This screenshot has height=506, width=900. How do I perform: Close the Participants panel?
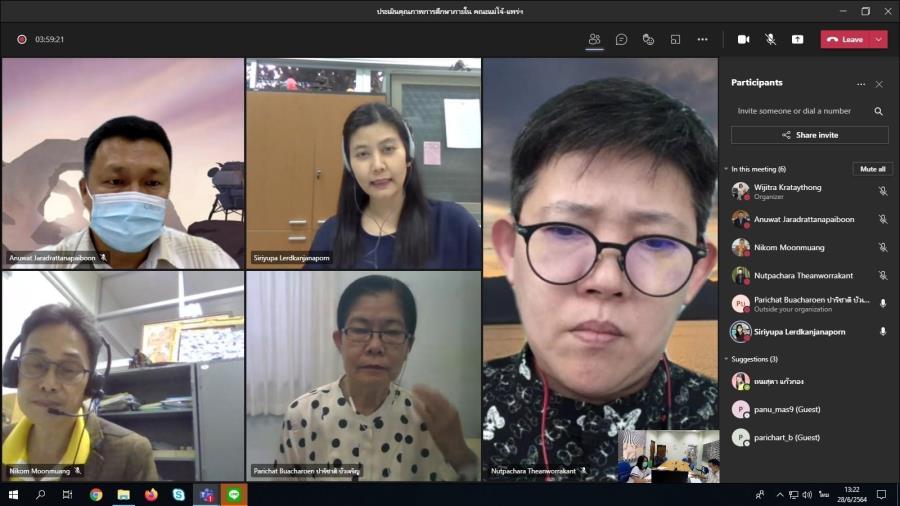(879, 84)
